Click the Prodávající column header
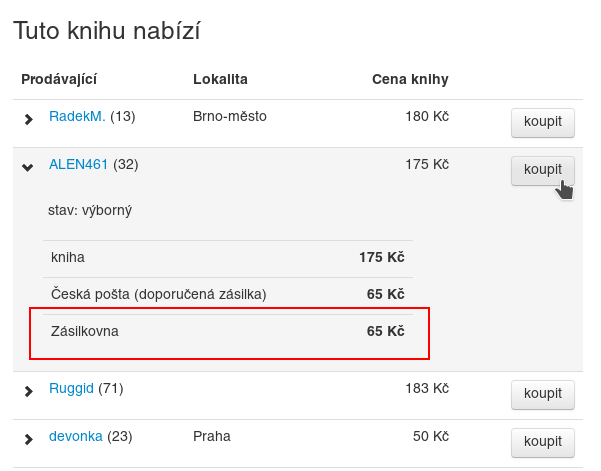 pos(59,79)
